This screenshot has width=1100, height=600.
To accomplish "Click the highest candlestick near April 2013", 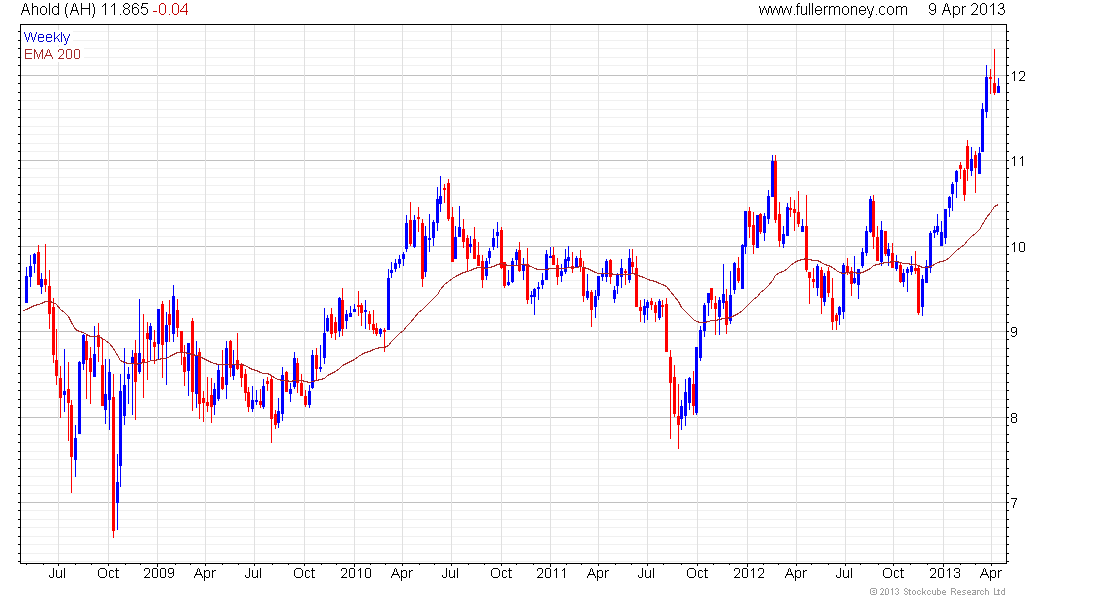I will pos(994,70).
